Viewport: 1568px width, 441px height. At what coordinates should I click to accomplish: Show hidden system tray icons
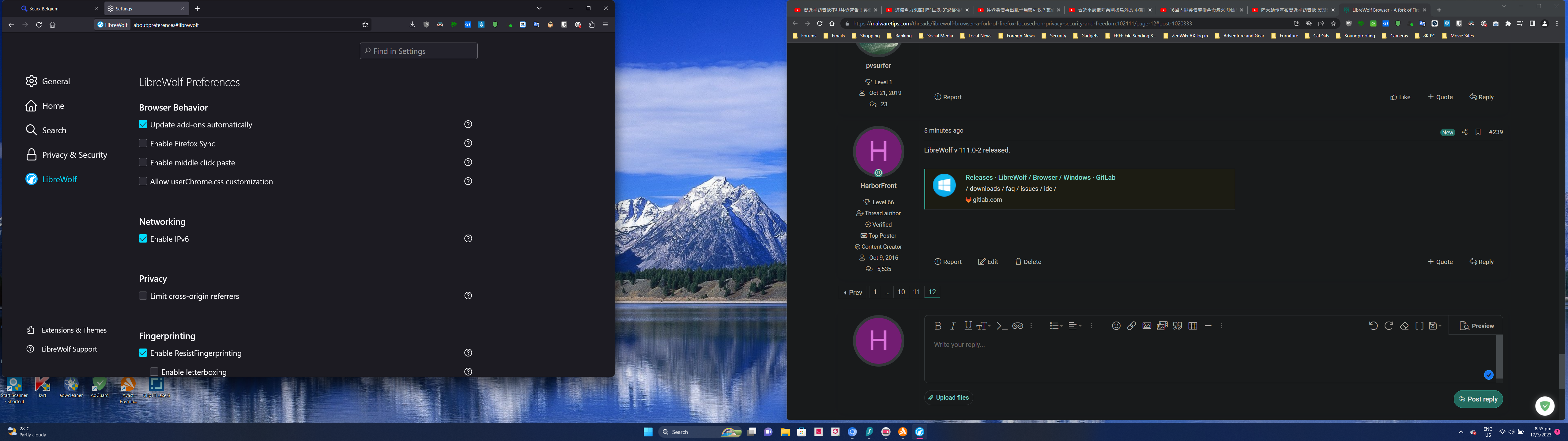(1461, 432)
